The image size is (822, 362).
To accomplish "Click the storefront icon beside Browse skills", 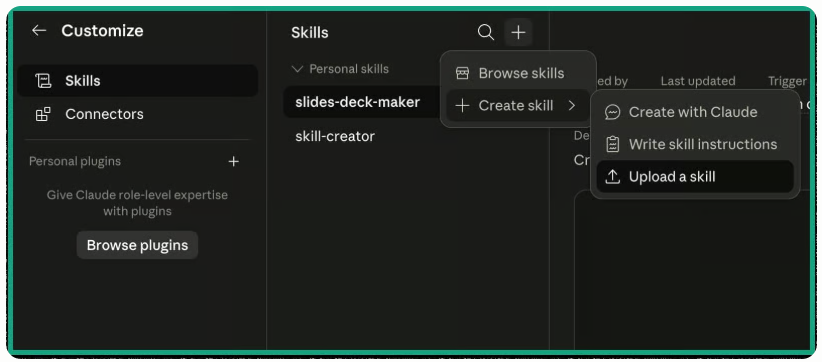I will point(462,73).
